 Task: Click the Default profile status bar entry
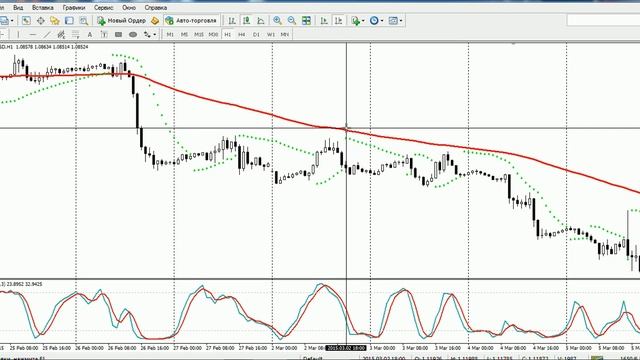pos(313,358)
